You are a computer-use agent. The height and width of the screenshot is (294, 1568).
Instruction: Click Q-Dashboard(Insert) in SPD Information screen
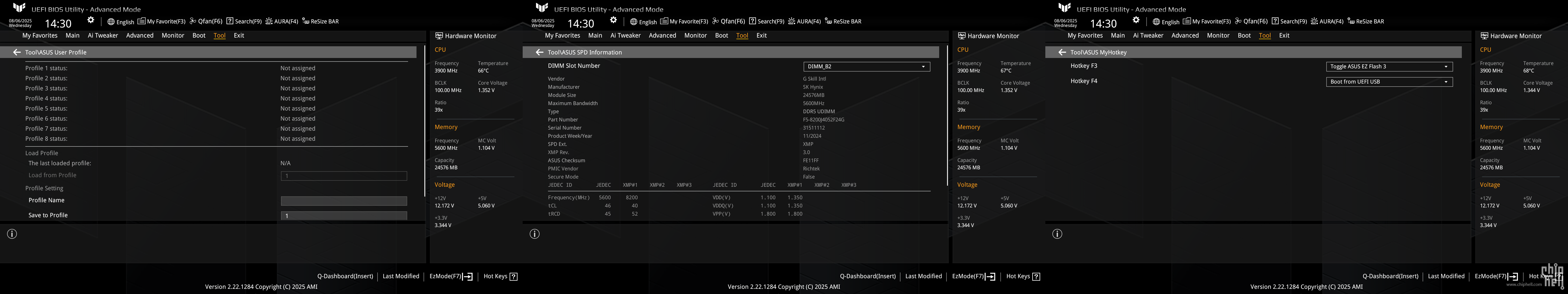point(868,276)
